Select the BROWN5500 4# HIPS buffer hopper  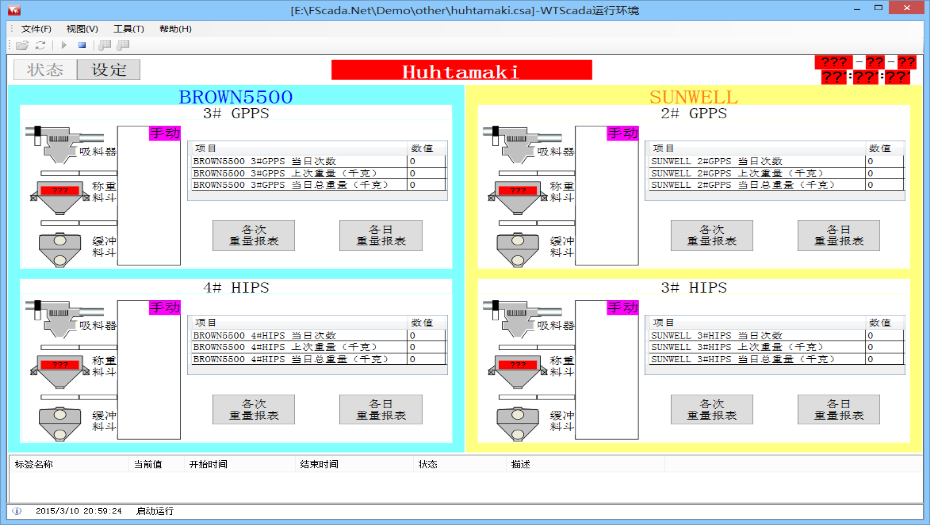point(60,424)
